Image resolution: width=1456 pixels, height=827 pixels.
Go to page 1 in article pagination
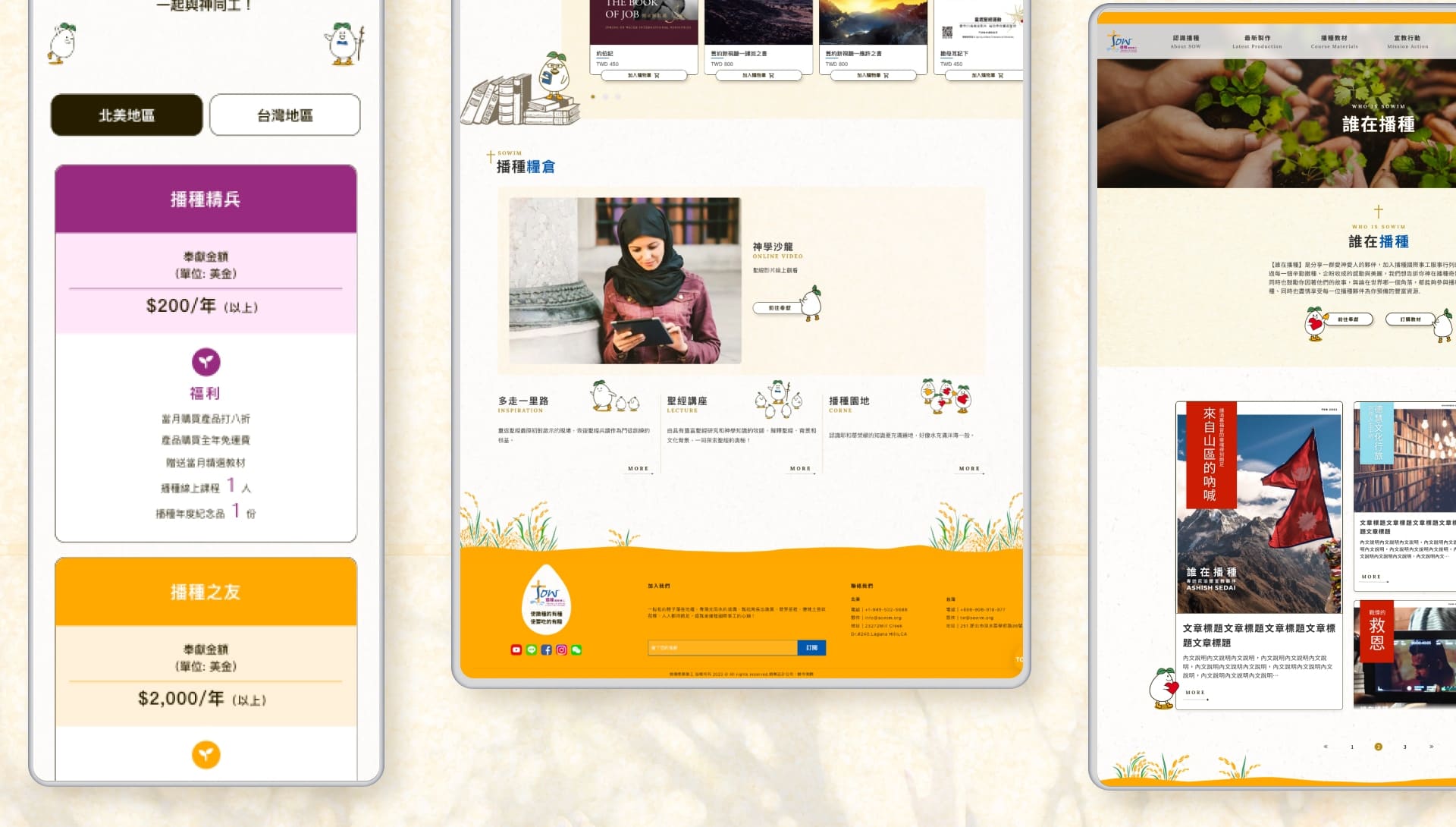click(1352, 747)
